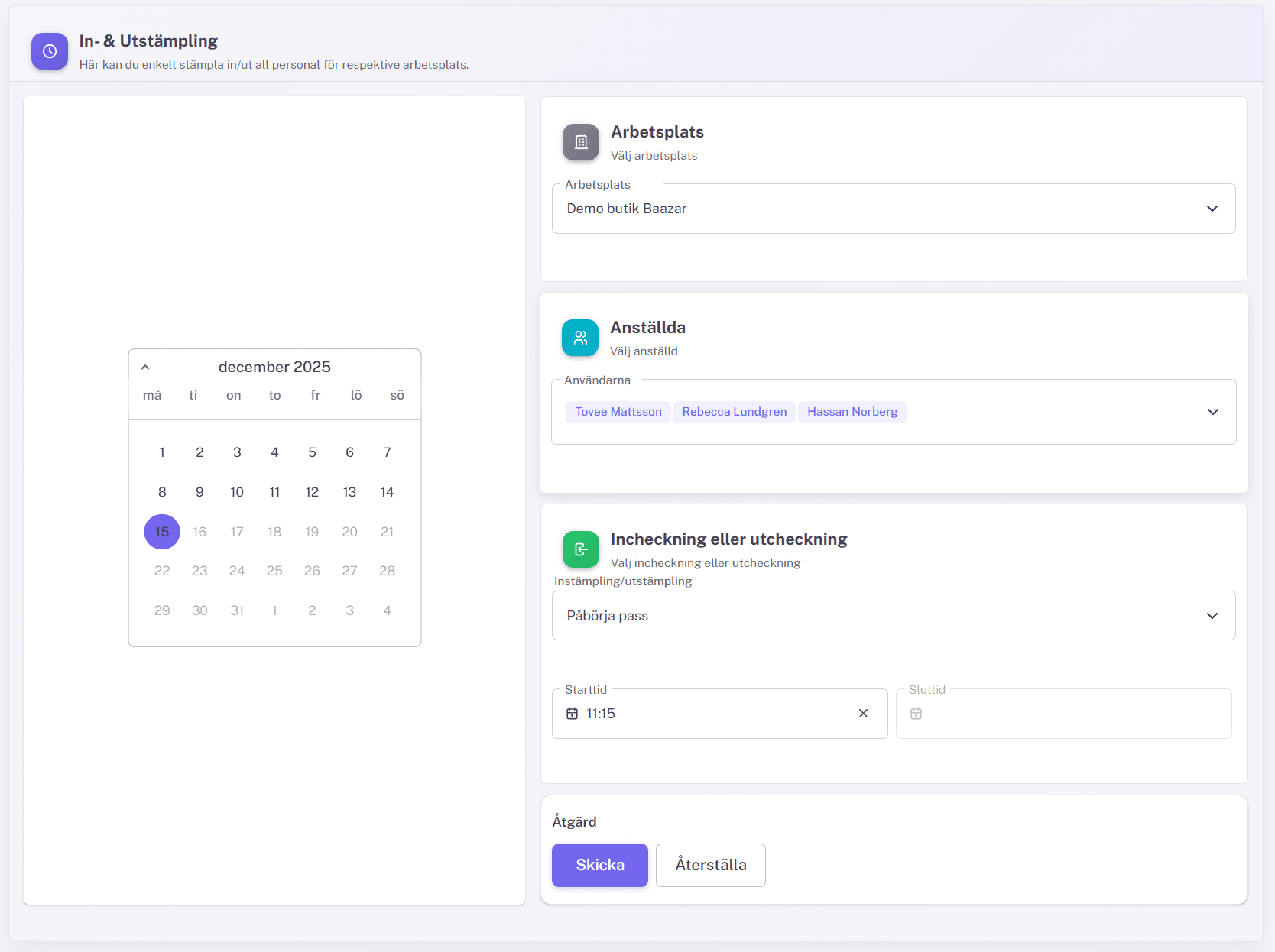Select the Hassan Norberg chip

pyautogui.click(x=852, y=412)
